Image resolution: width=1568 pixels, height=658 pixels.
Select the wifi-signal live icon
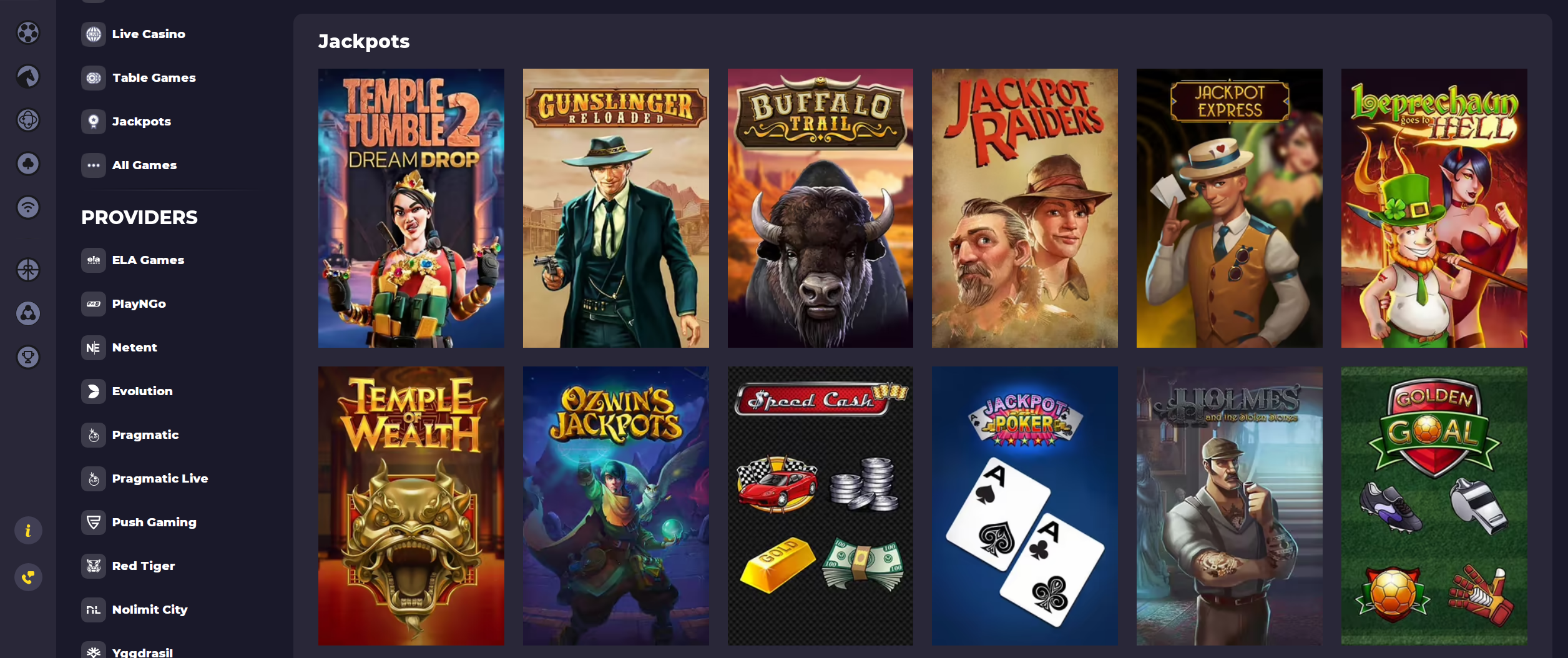tap(28, 207)
